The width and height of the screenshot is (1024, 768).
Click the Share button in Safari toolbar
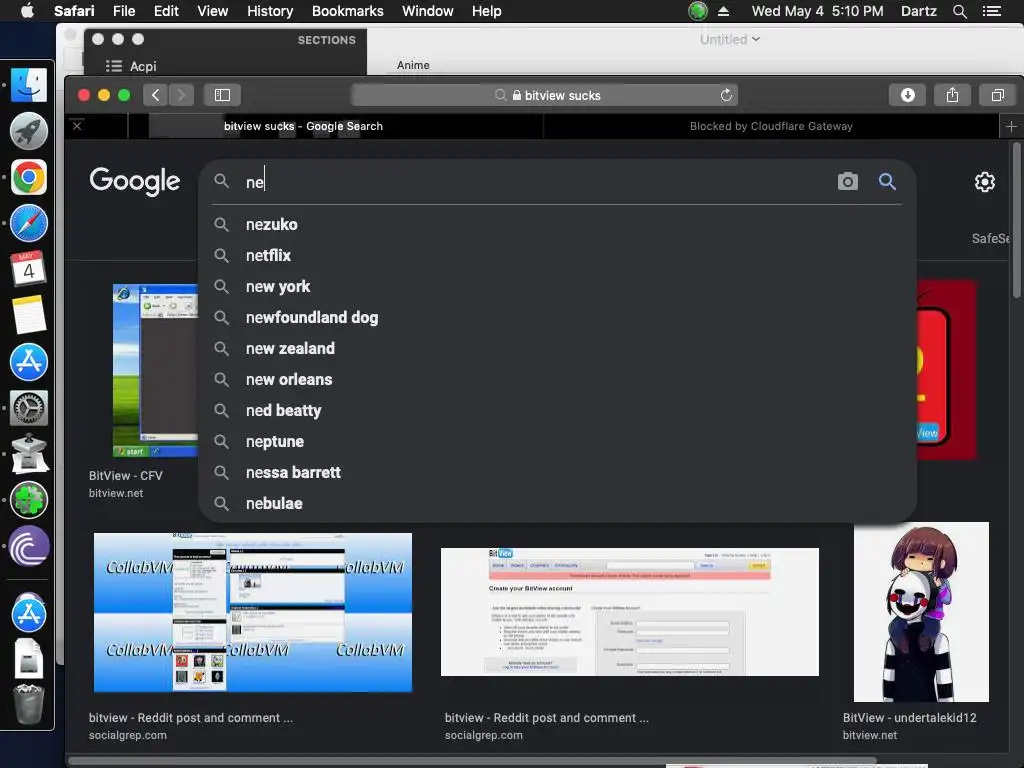point(952,95)
